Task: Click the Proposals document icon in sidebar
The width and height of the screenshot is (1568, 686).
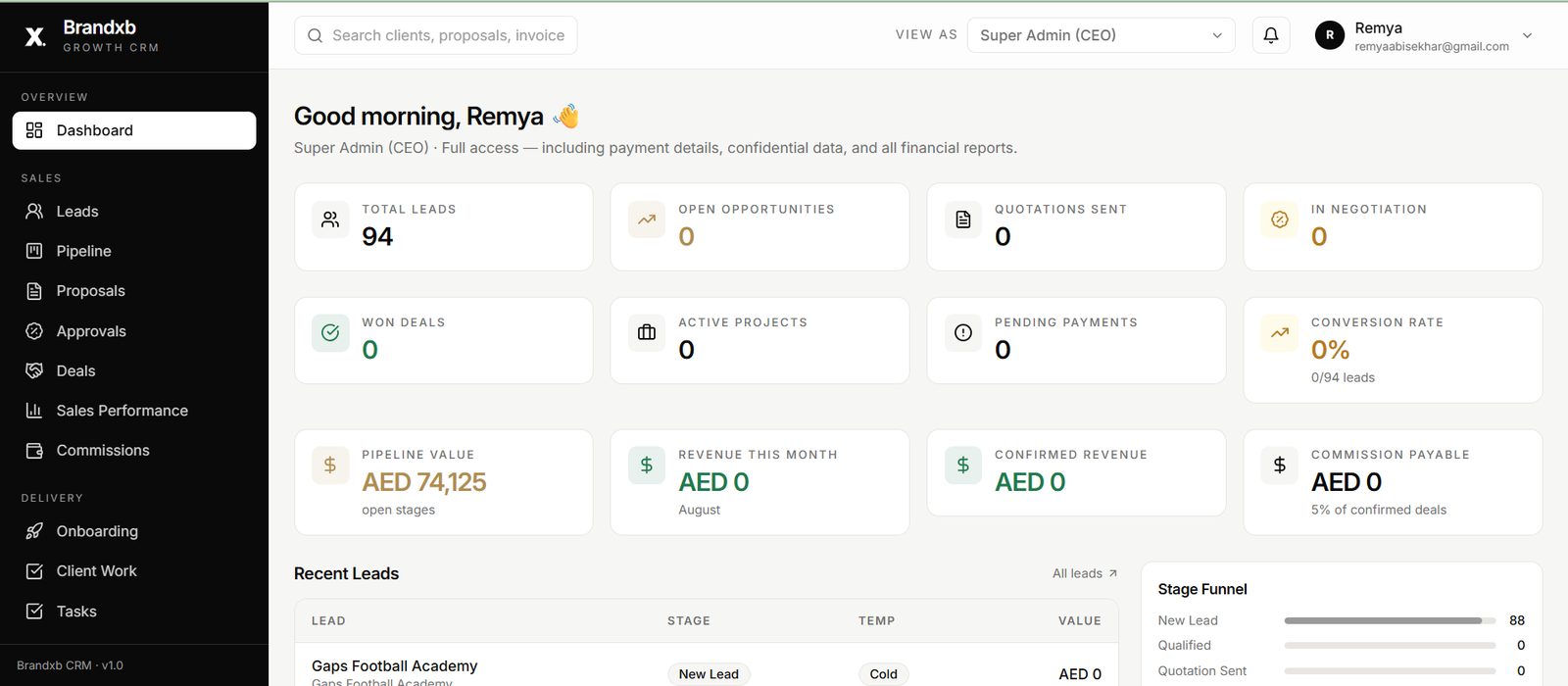Action: click(34, 291)
